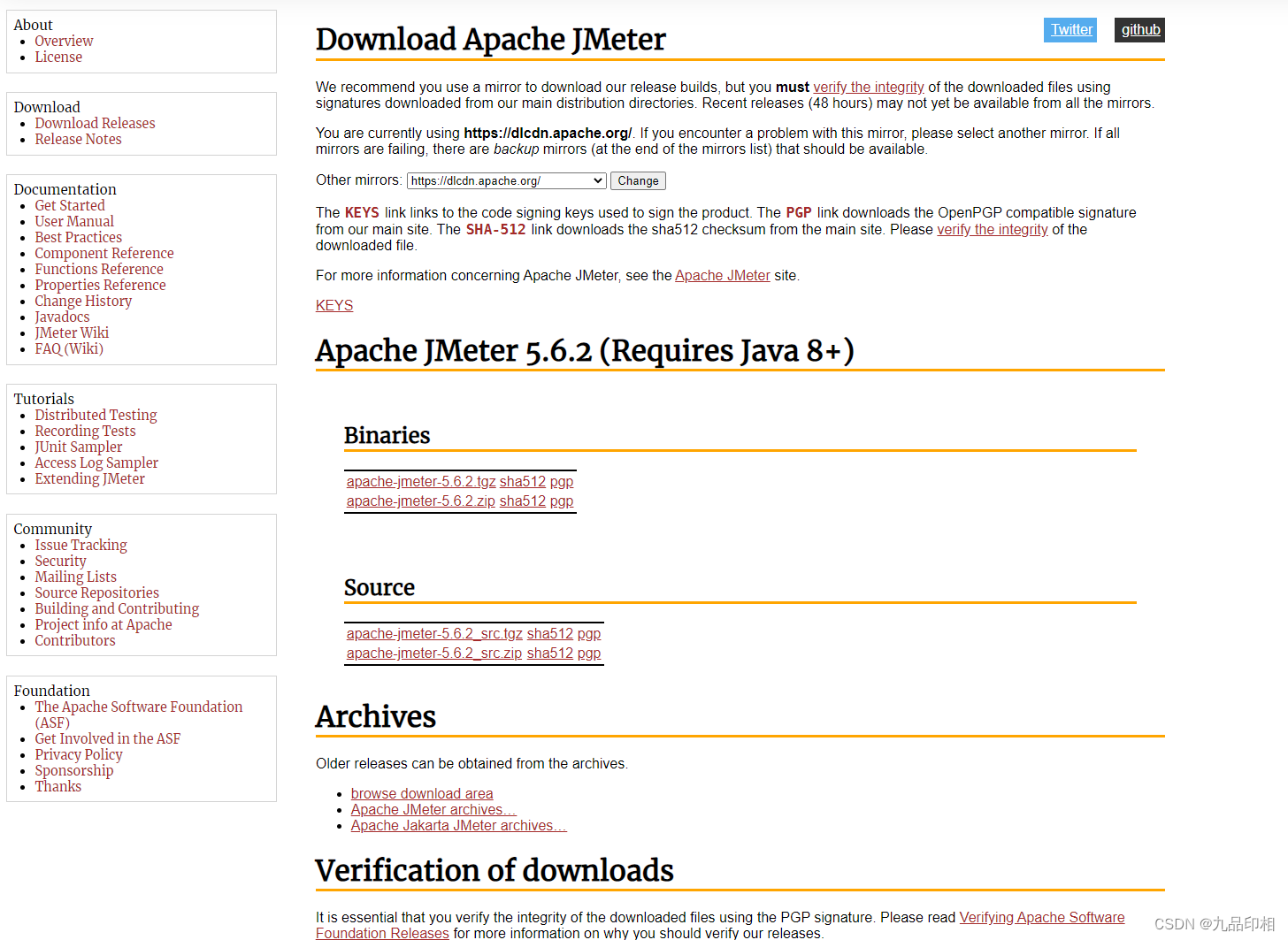Screen dimensions: 1288x940
Task: Download apache-jmeter-5.6.2_src.tgz source
Action: [x=434, y=634]
